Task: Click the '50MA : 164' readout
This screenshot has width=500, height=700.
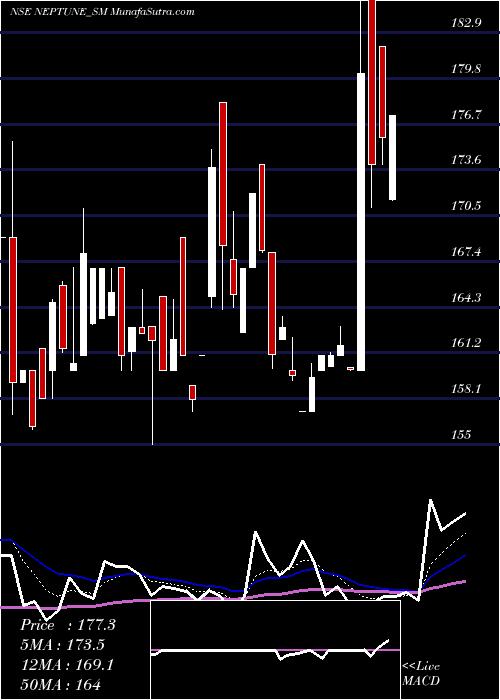Action: [60, 685]
